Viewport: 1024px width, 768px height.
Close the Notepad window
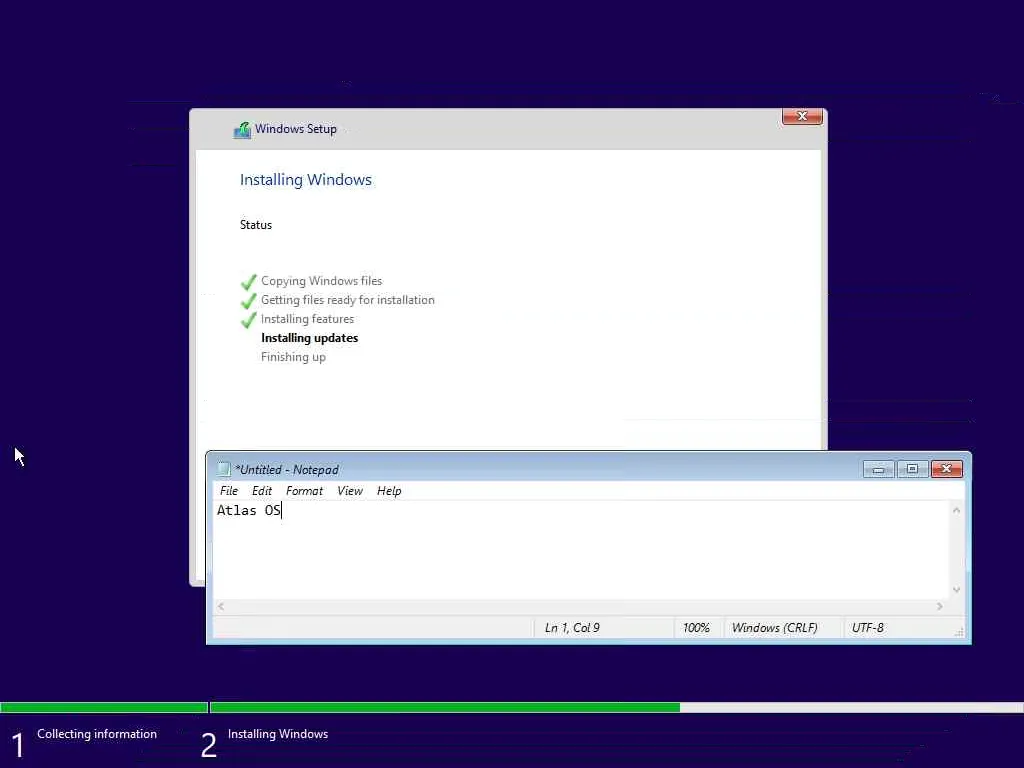(946, 469)
